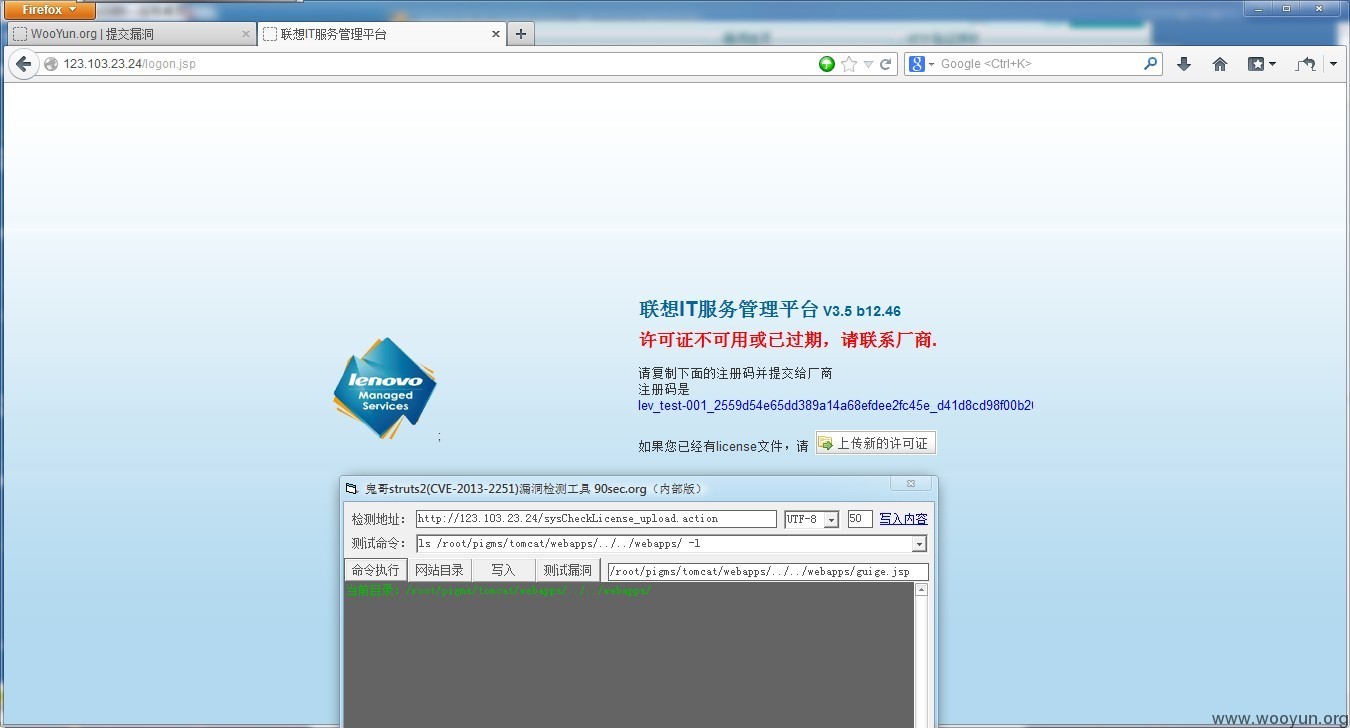
Task: Focus the URL bar showing 123.103.23.24/logon.jsp
Action: [x=430, y=64]
